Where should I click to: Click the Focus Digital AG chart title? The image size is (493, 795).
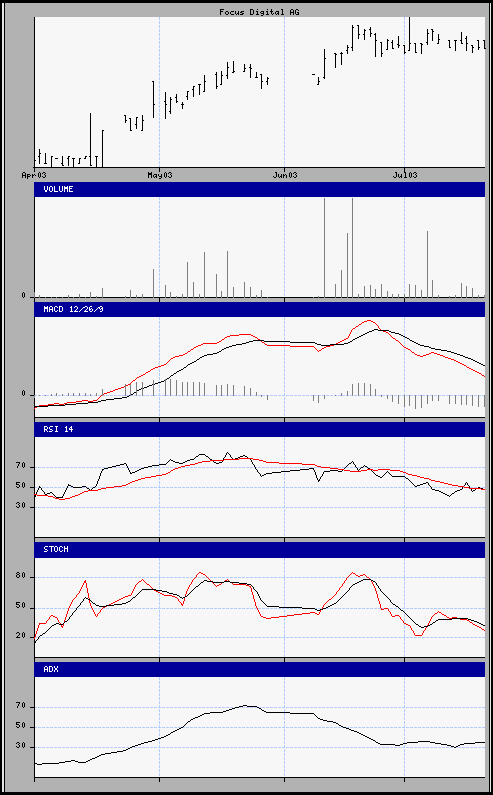259,12
